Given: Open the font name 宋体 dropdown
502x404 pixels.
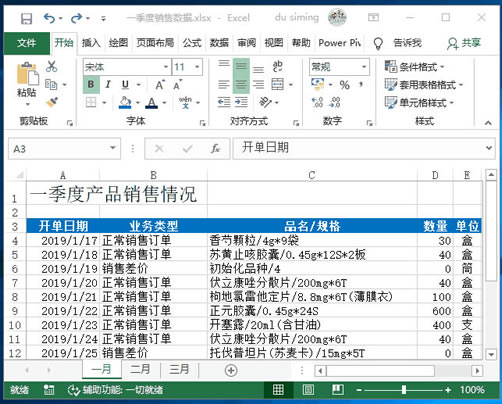Looking at the screenshot, I should click(165, 67).
